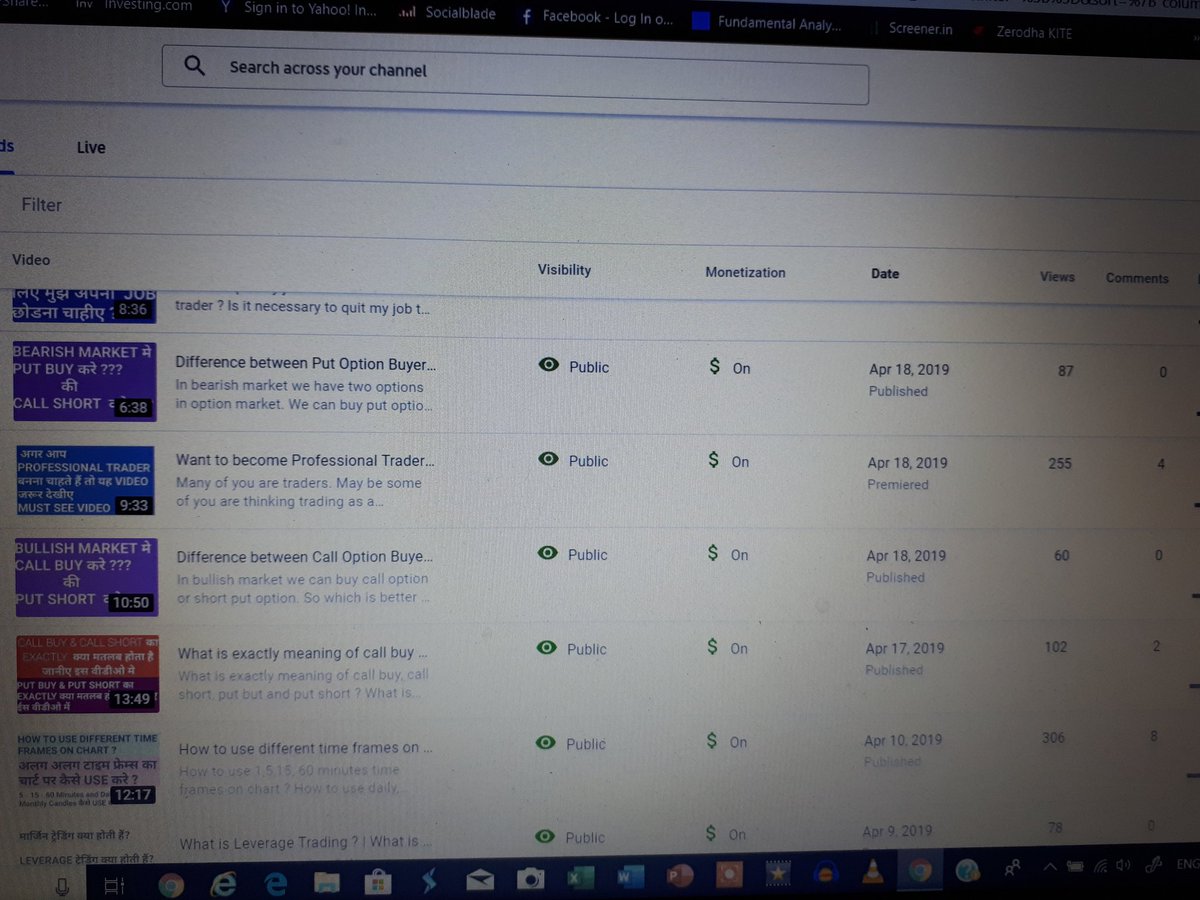Click eye icon for What is Leverage Trading
The height and width of the screenshot is (900, 1200).
(544, 835)
